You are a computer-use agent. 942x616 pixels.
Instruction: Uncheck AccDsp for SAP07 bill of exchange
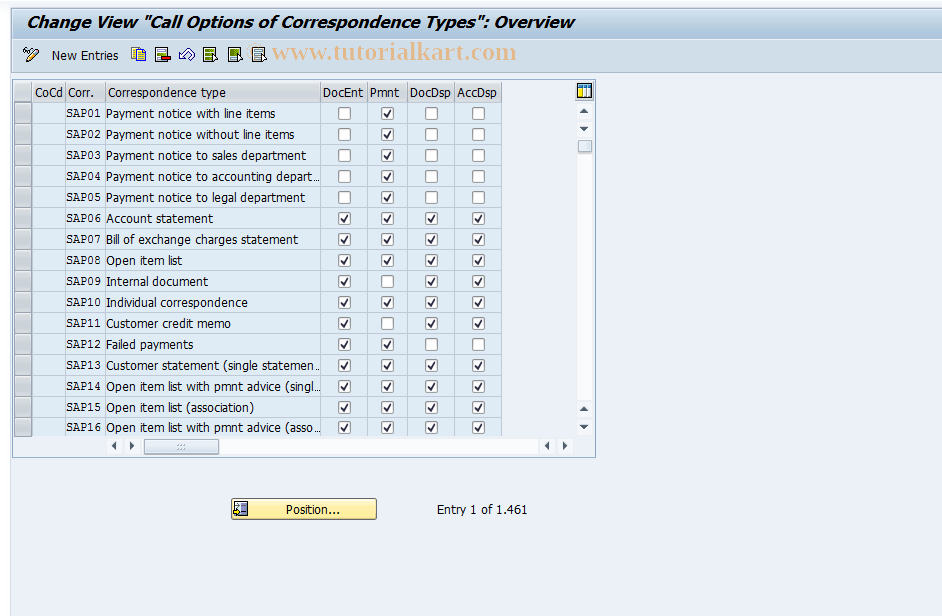(x=478, y=239)
